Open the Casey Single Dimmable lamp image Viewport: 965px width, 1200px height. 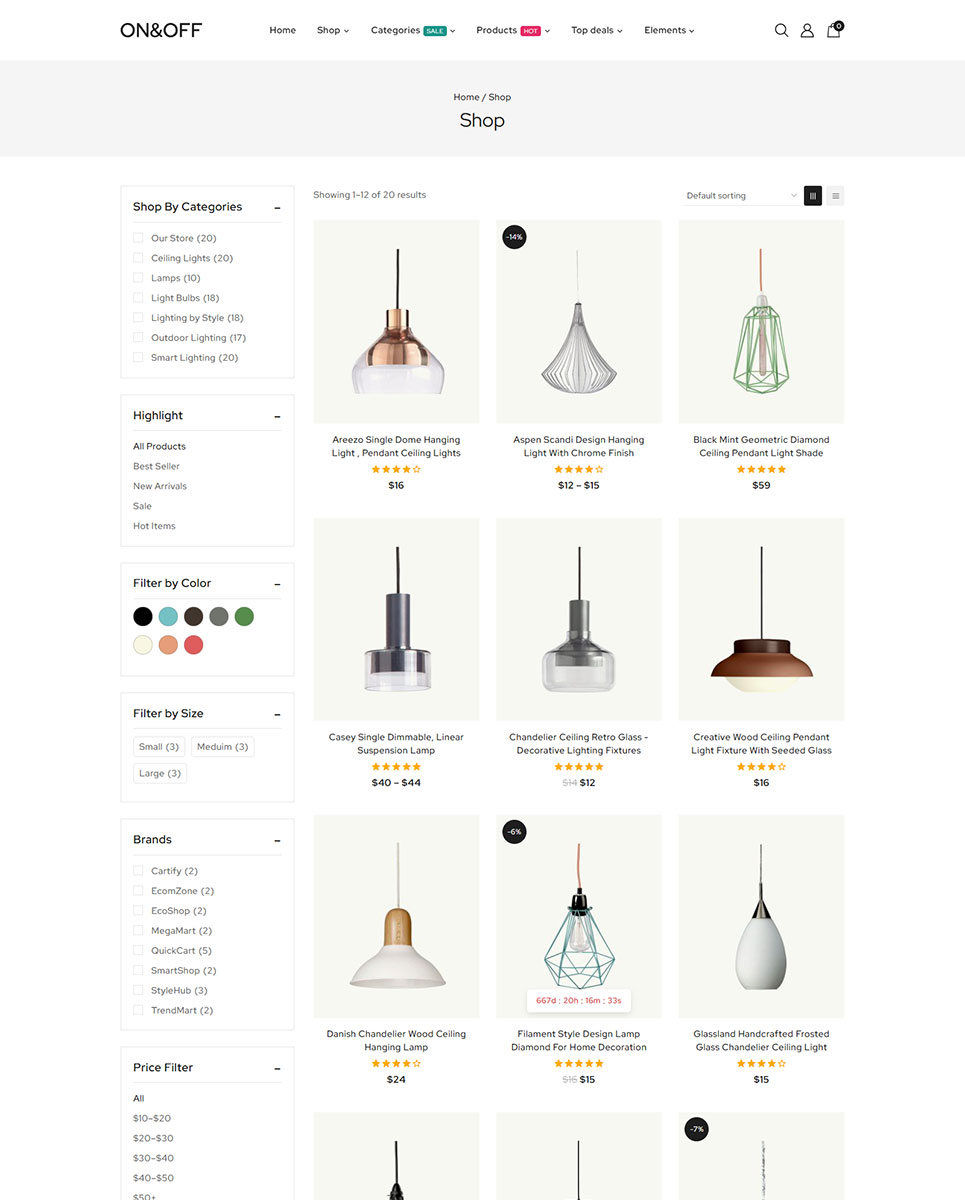[396, 619]
